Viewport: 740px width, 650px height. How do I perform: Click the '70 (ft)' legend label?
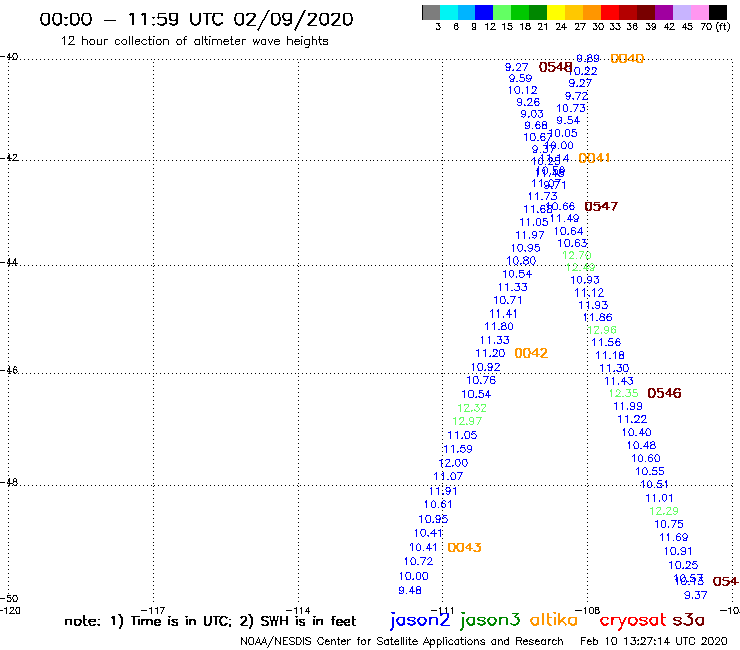tap(715, 27)
